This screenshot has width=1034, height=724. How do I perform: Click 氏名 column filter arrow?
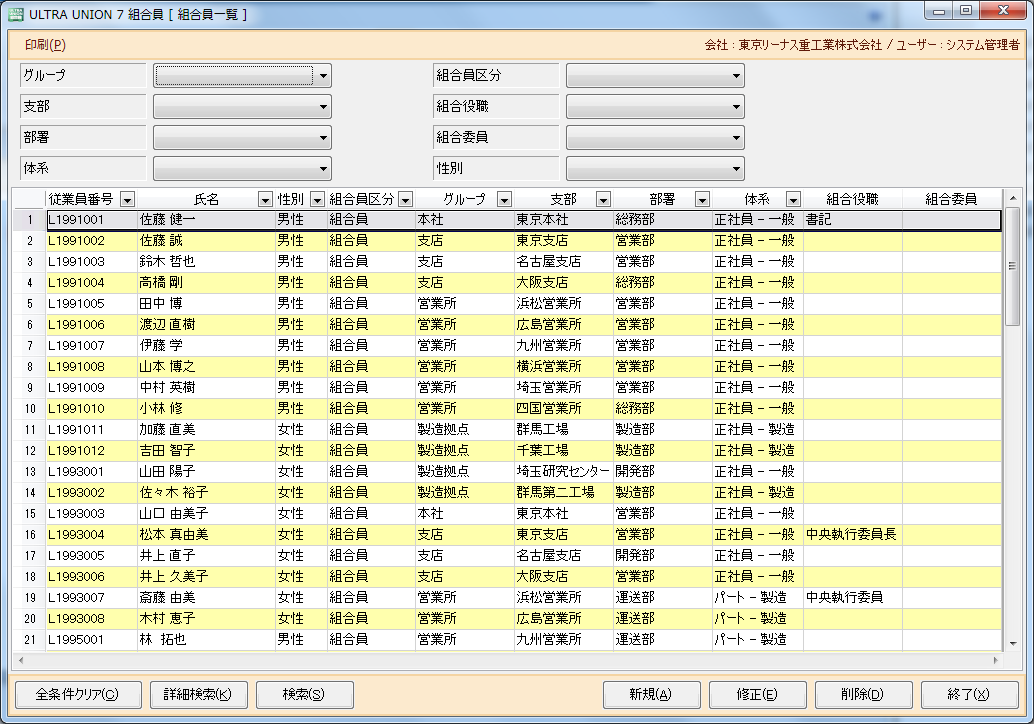(265, 199)
